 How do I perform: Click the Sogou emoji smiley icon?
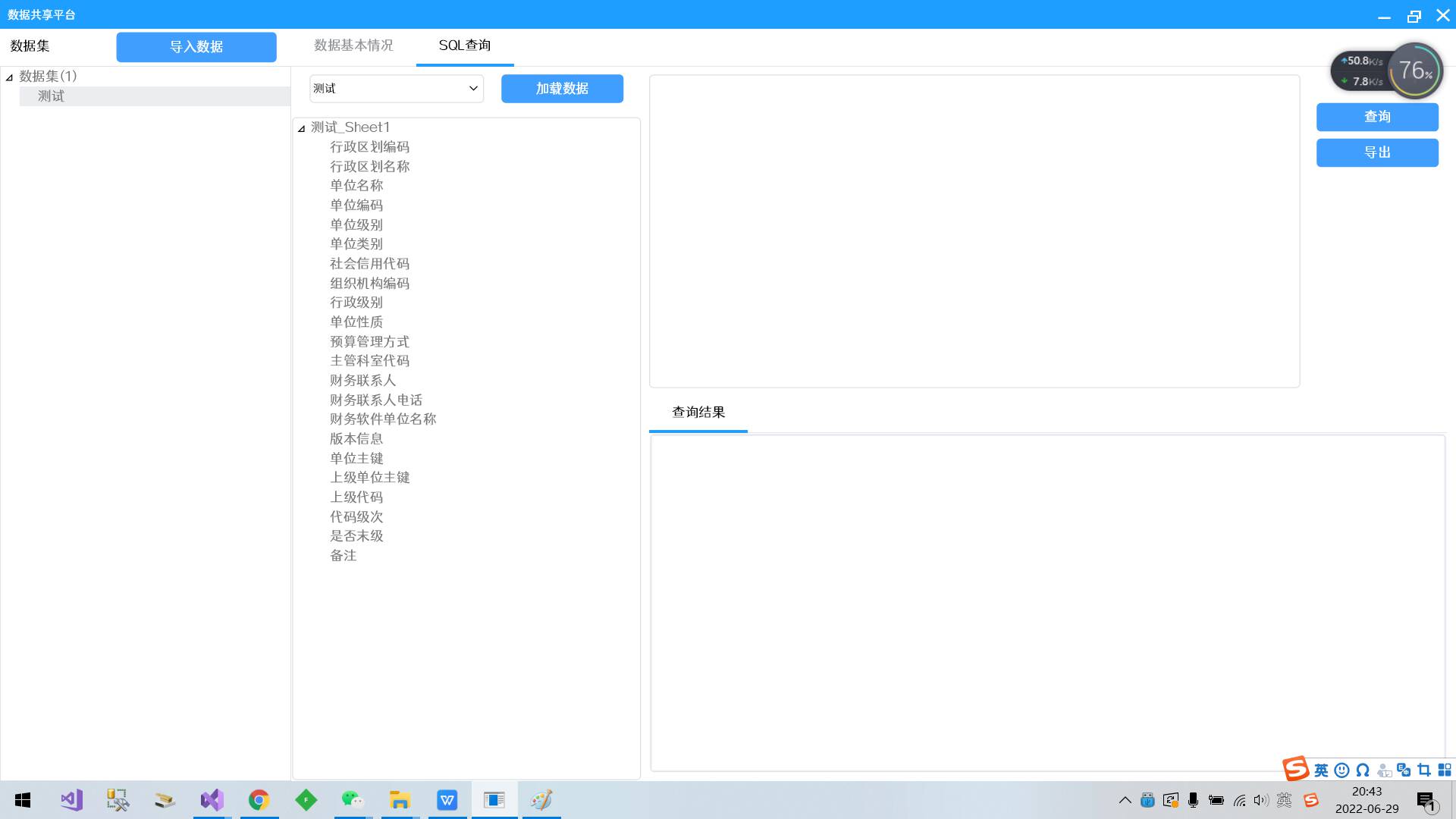(x=1341, y=770)
